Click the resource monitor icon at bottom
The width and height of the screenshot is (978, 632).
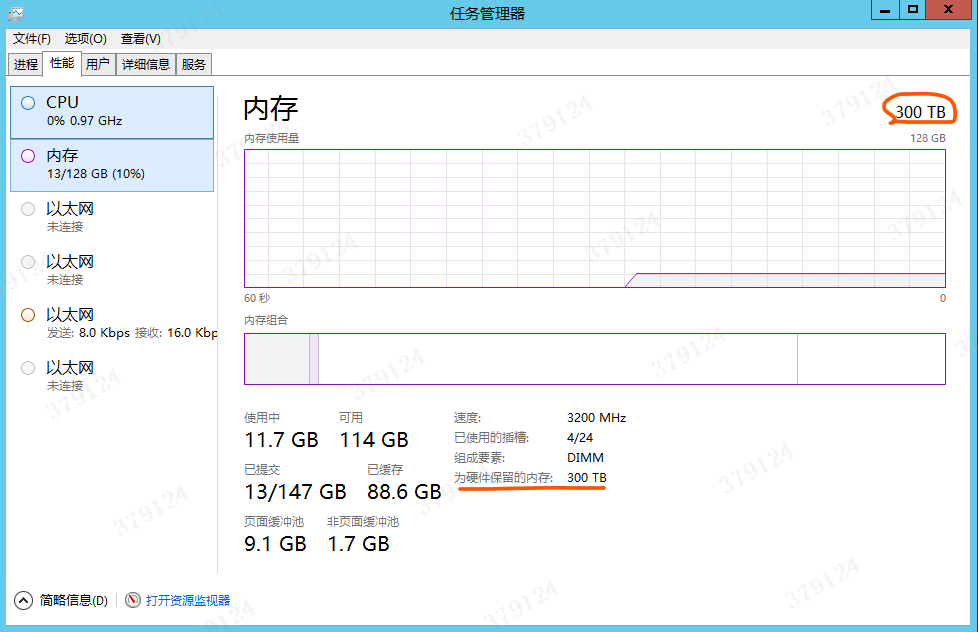(133, 600)
